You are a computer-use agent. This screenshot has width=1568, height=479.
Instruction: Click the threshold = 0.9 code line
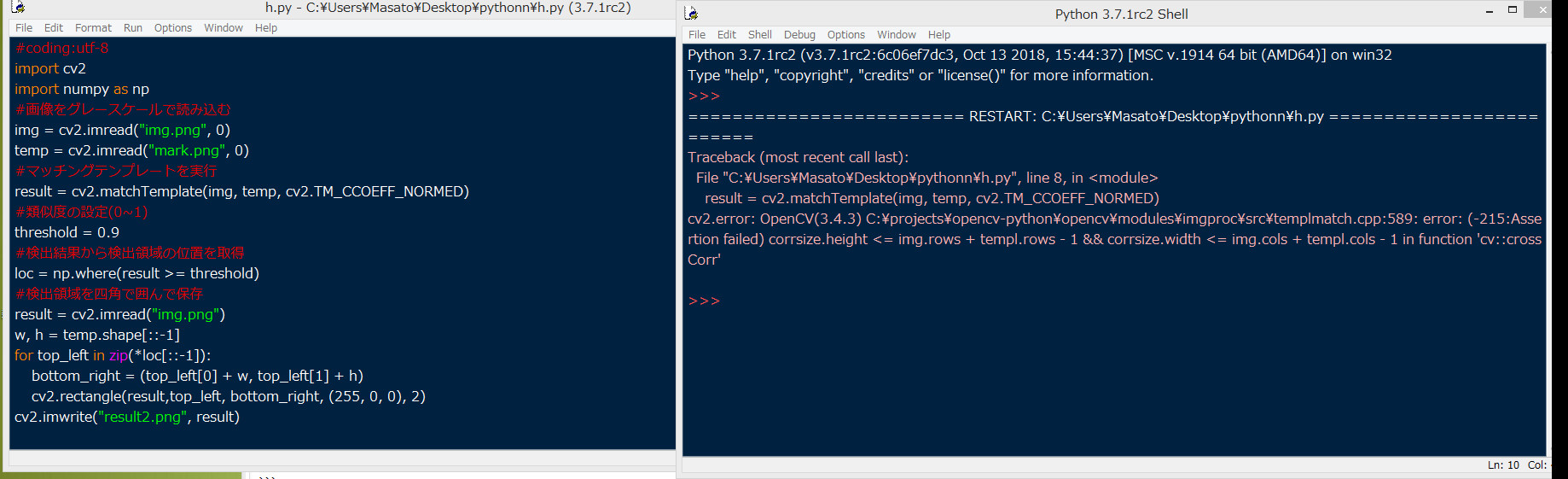[67, 232]
